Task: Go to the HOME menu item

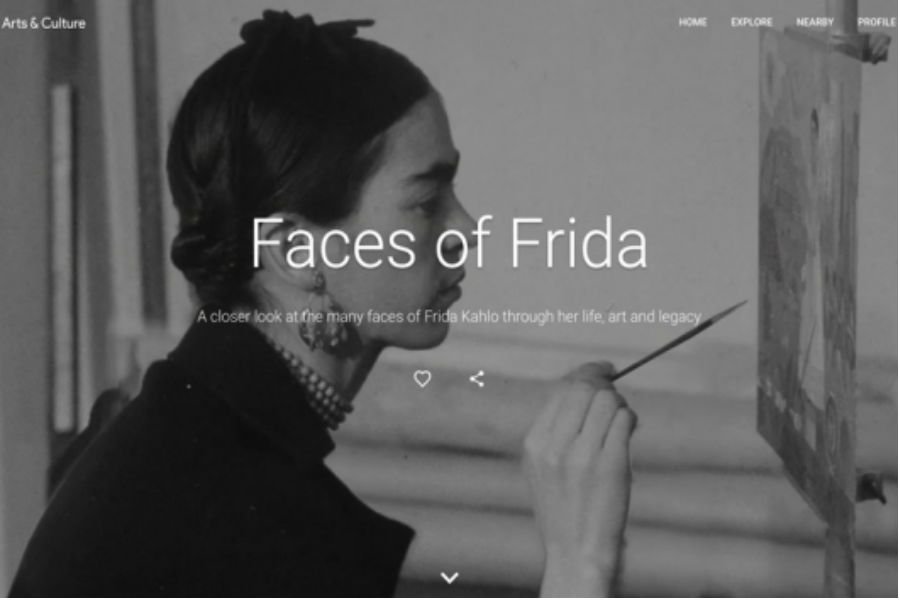Action: [692, 22]
